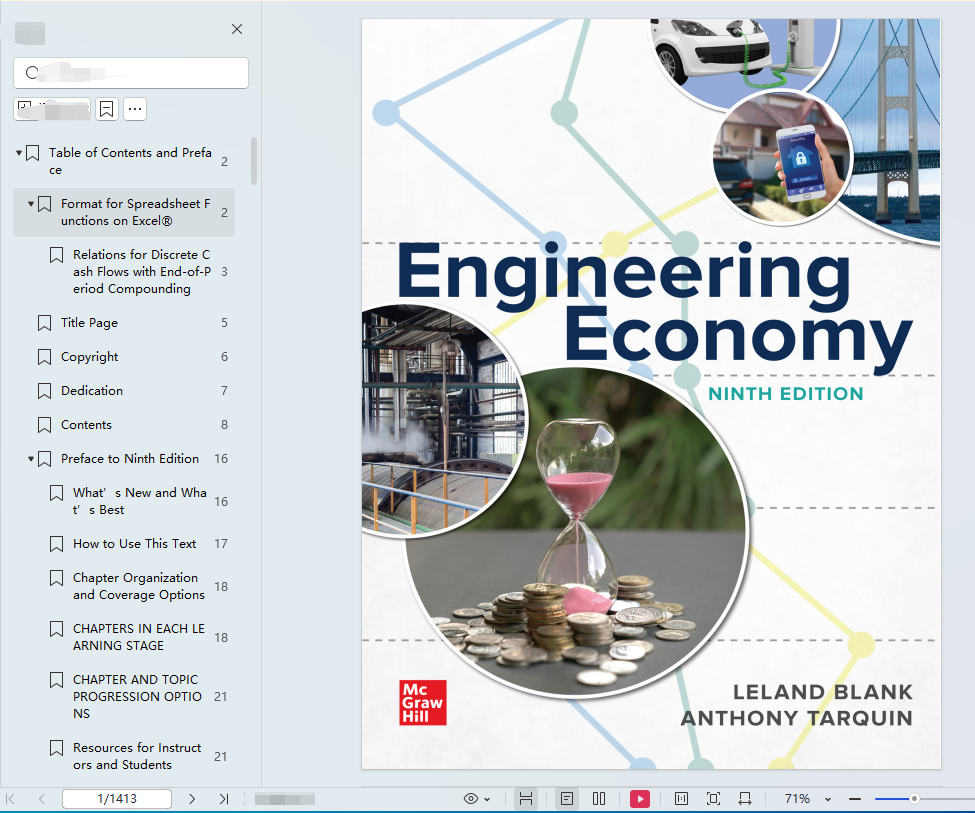Click the bookmark search field

[131, 73]
